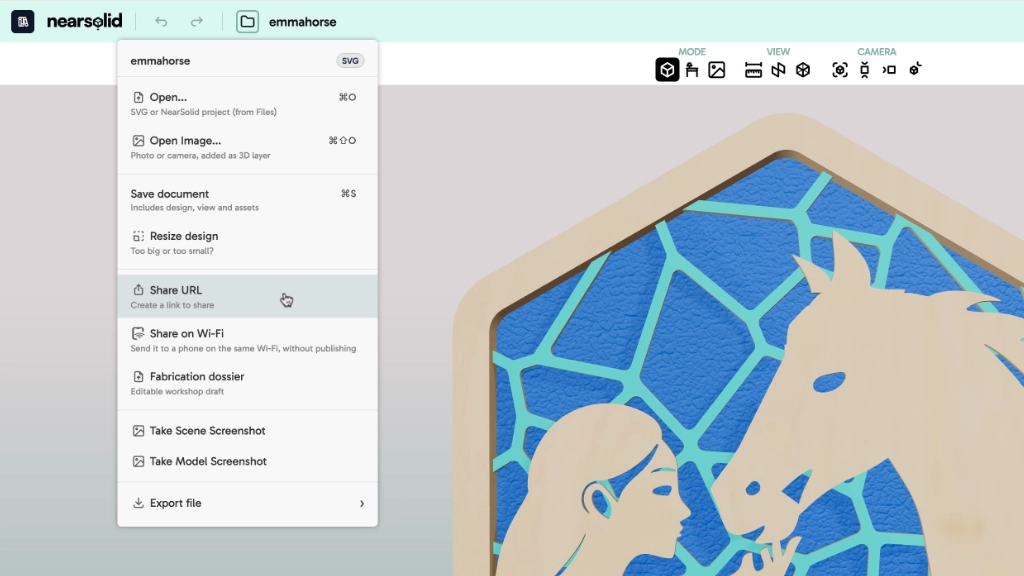
Task: Click the top-bottom camera view icon
Action: pos(865,70)
